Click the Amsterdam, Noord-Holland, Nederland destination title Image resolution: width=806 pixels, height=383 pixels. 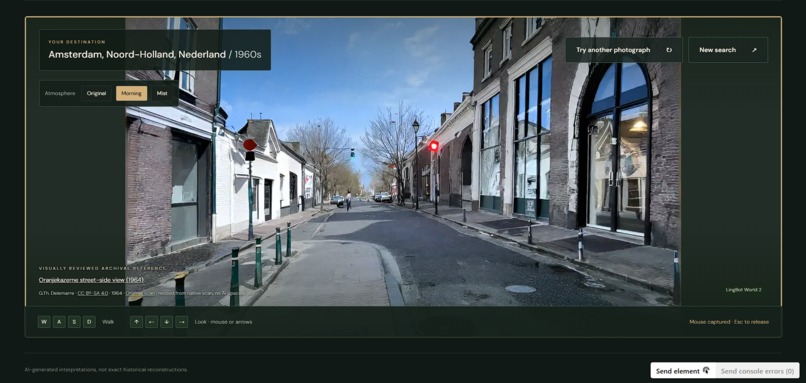137,54
